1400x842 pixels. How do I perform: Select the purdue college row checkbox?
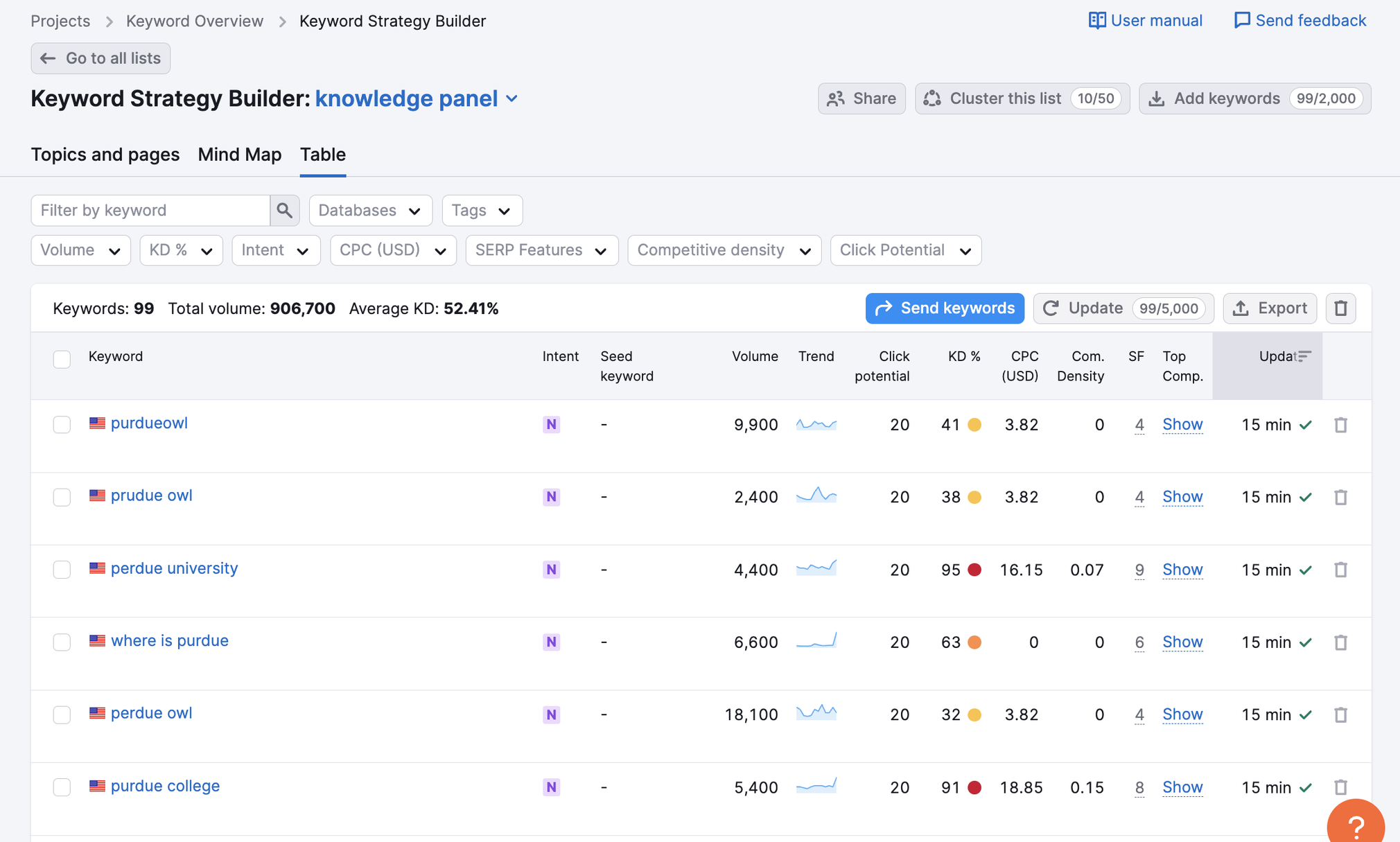[x=62, y=787]
